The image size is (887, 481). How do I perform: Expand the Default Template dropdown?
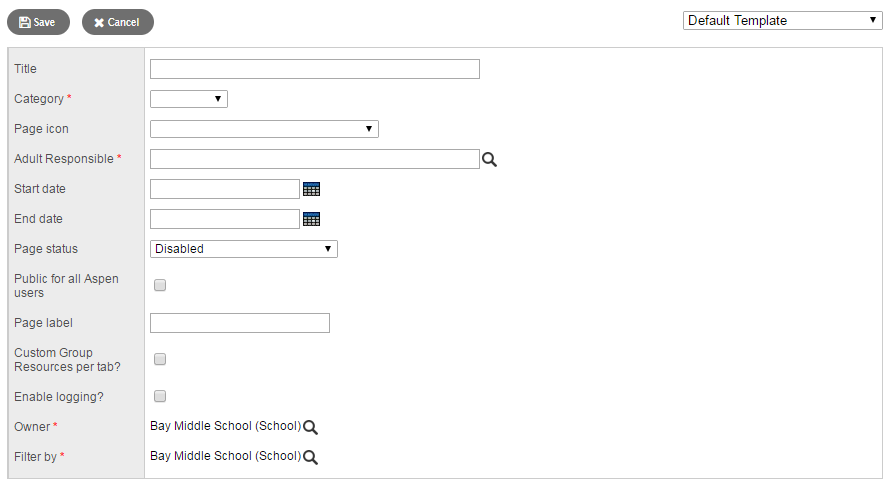(782, 20)
